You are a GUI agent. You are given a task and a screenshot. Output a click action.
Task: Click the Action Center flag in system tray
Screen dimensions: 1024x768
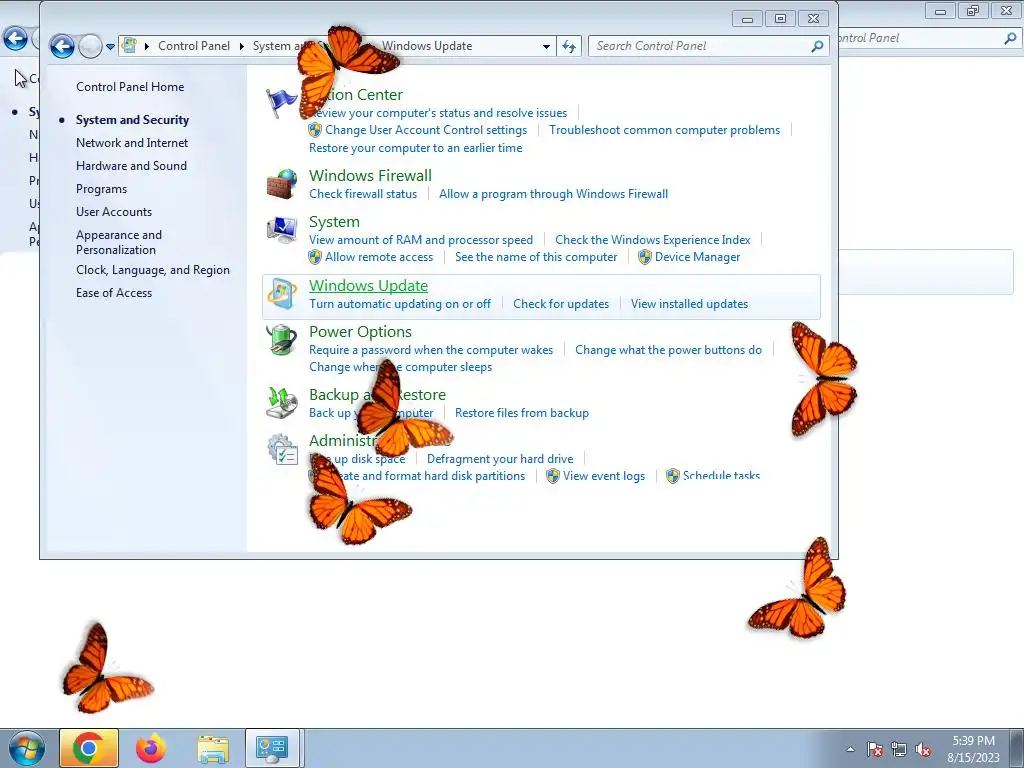874,749
